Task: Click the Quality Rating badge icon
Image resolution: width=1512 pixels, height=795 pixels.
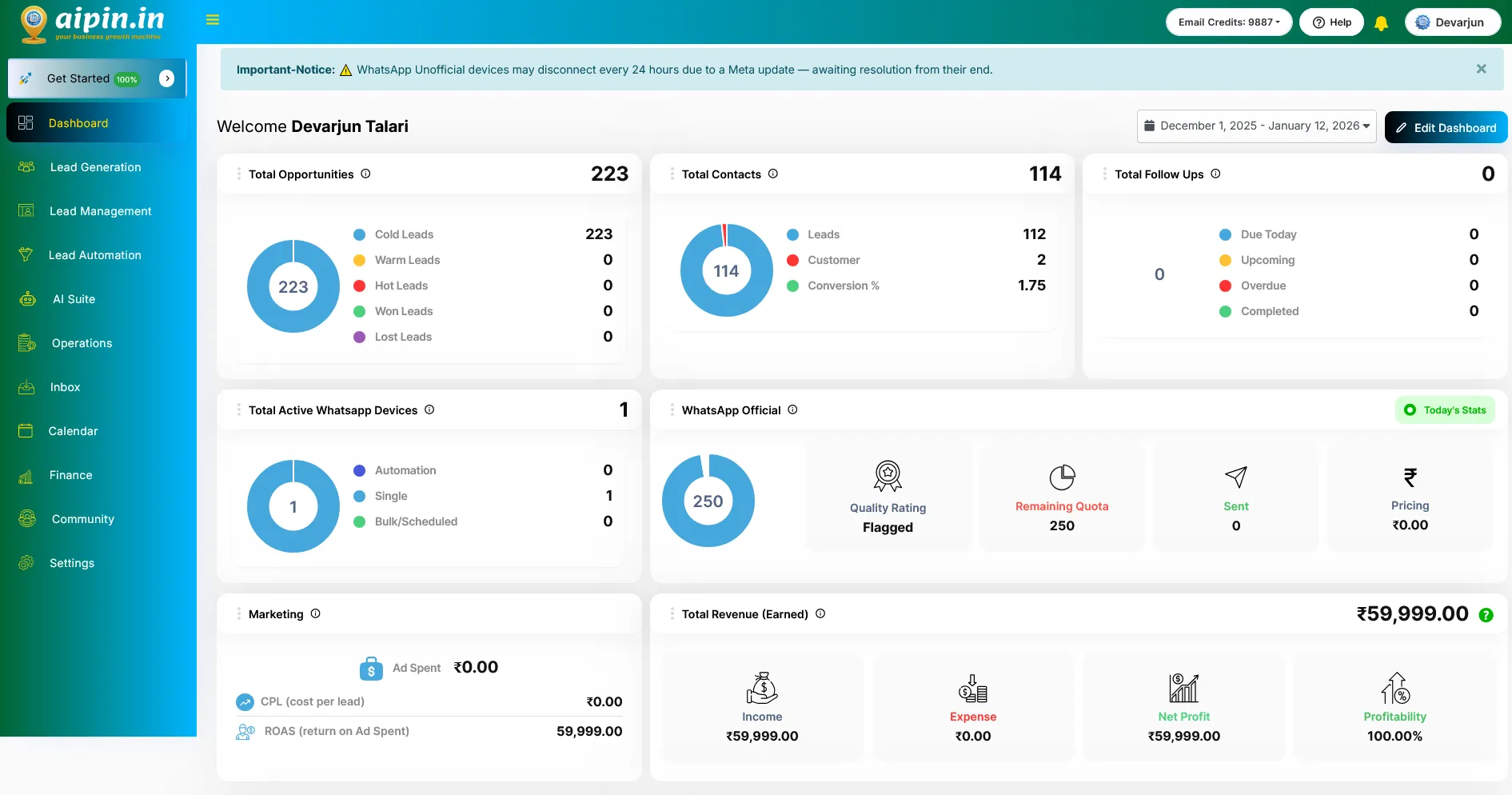Action: (x=888, y=476)
